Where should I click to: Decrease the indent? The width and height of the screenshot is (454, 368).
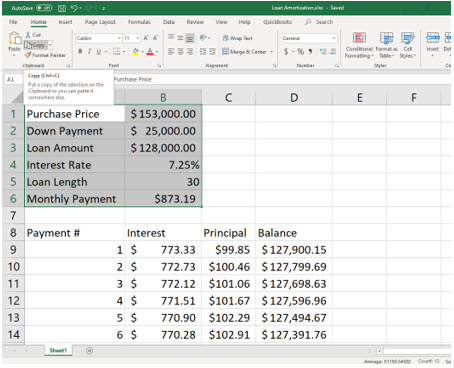(x=203, y=51)
